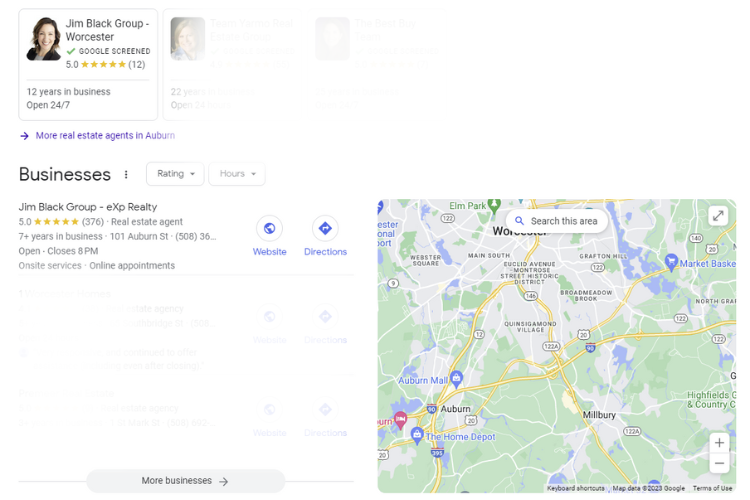Click the Interstate 90 shield near Auburn

point(431,409)
